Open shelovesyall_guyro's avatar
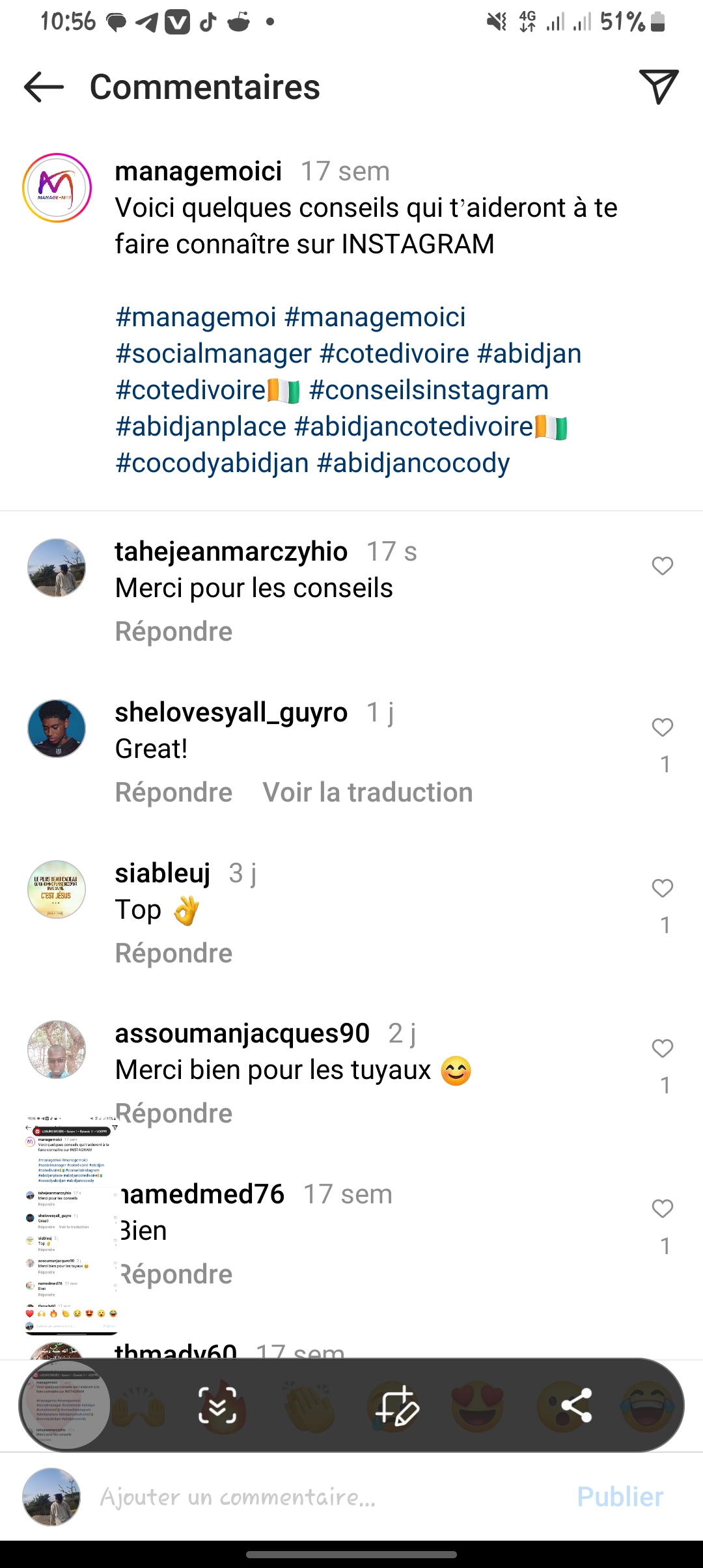The height and width of the screenshot is (1568, 703). (57, 729)
